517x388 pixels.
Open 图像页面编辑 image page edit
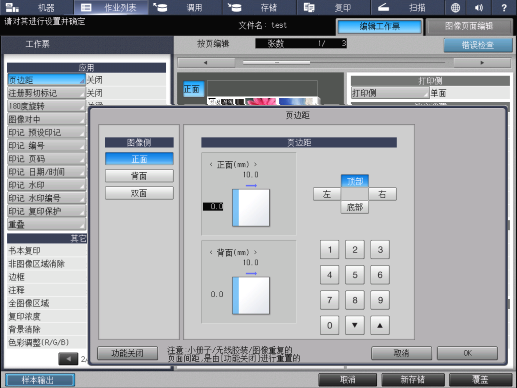pyautogui.click(x=469, y=27)
